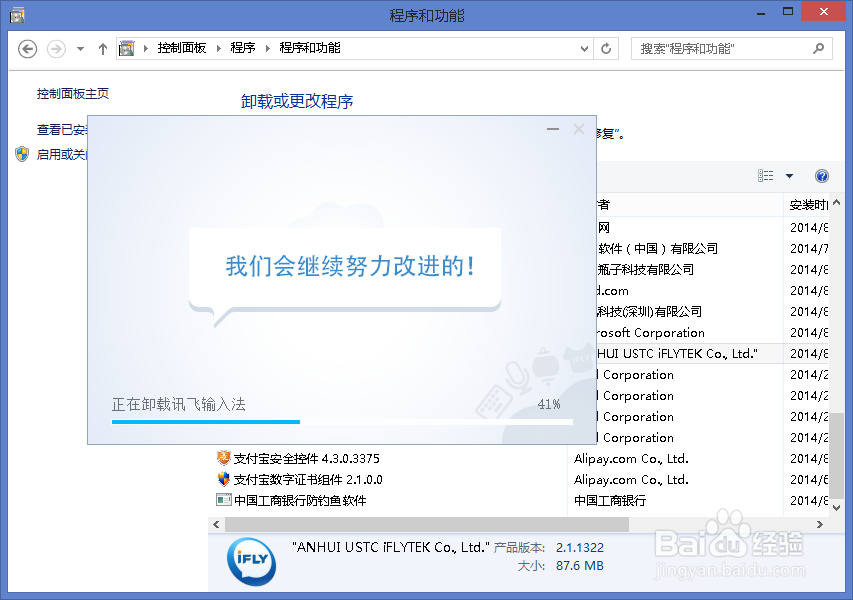This screenshot has width=853, height=600.
Task: Click the 中国工商银行防钓鱼软件 bank icon
Action: [x=225, y=500]
